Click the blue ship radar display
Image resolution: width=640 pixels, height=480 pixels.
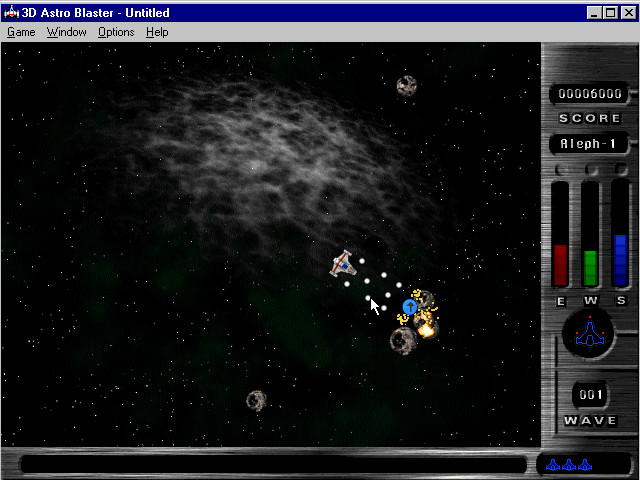[x=589, y=334]
